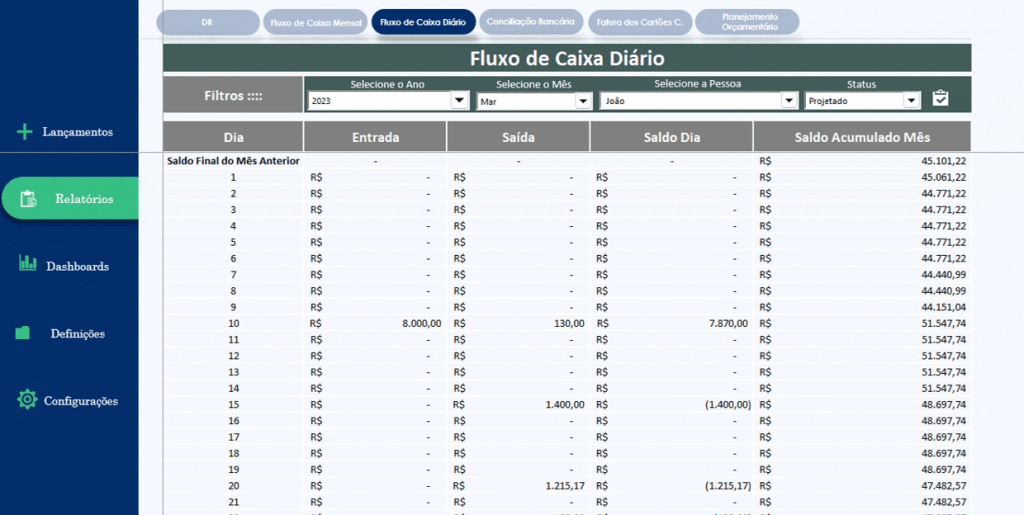1024x515 pixels.
Task: Click the Fluxo de Caixa Diário tab
Action: coord(423,22)
